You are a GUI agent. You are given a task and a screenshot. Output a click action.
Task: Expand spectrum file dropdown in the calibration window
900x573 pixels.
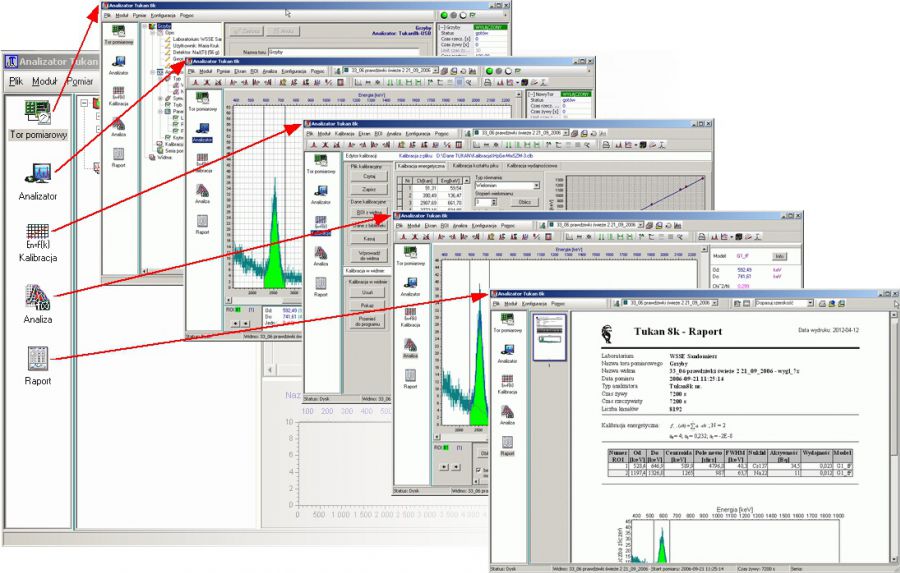click(565, 133)
